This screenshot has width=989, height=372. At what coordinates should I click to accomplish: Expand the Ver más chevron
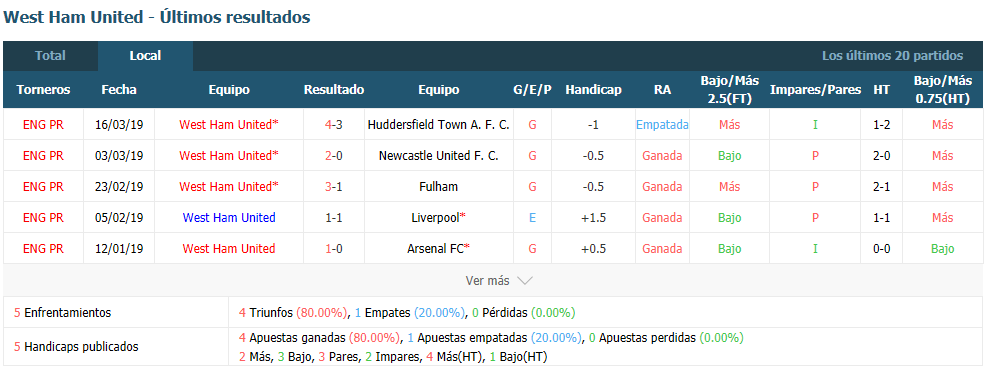tap(526, 281)
